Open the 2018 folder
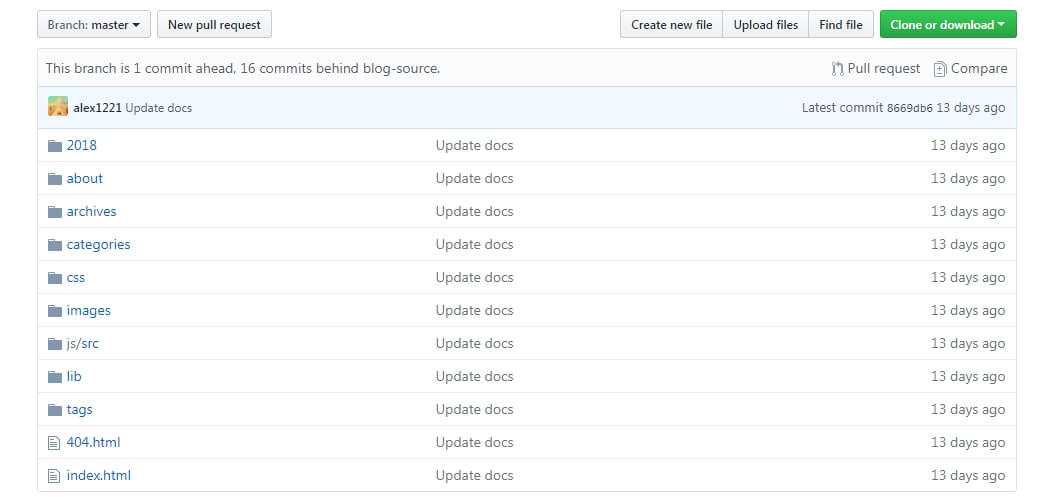 [82, 145]
